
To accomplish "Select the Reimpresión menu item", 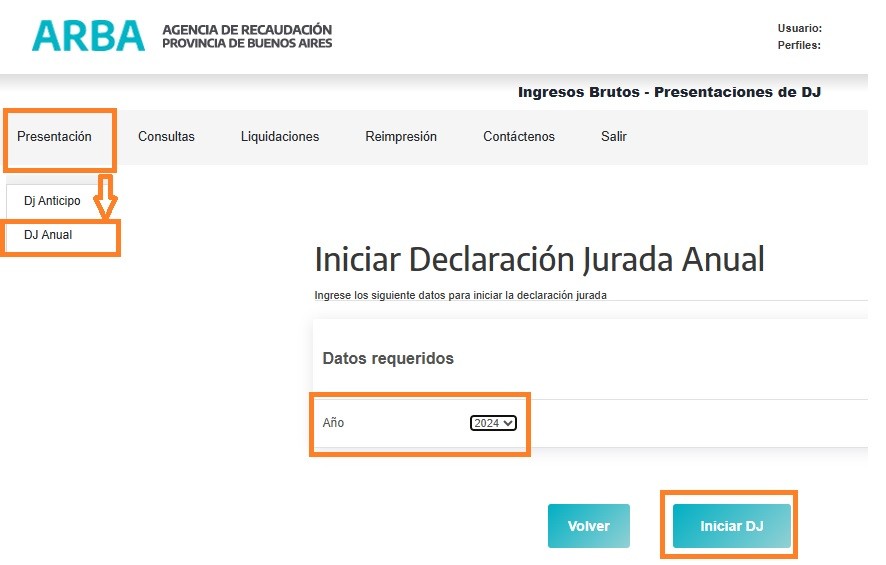I will [x=400, y=137].
